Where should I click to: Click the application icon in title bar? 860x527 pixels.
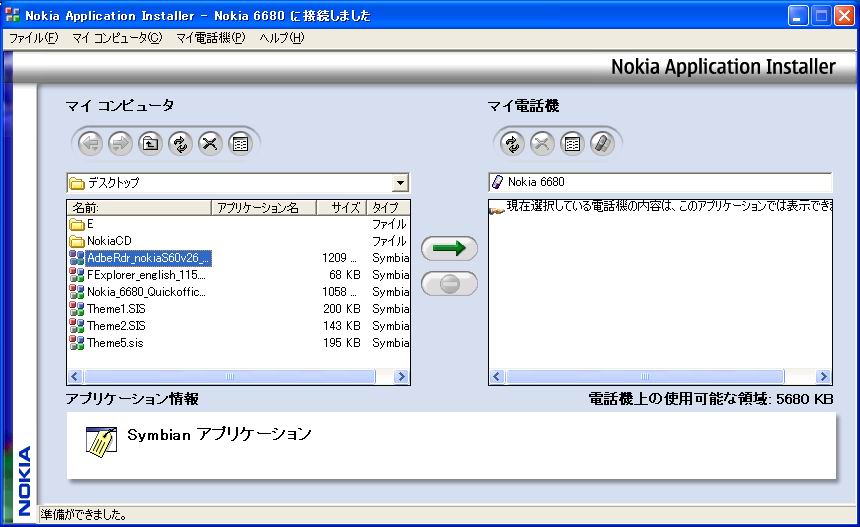coord(12,15)
